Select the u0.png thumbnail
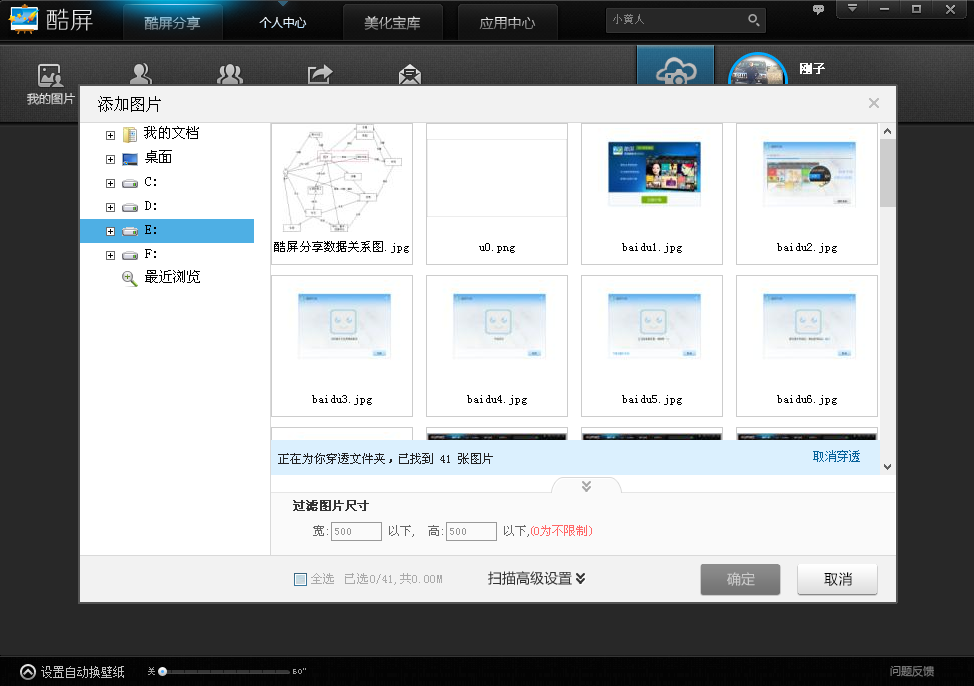The height and width of the screenshot is (686, 974). click(x=497, y=194)
